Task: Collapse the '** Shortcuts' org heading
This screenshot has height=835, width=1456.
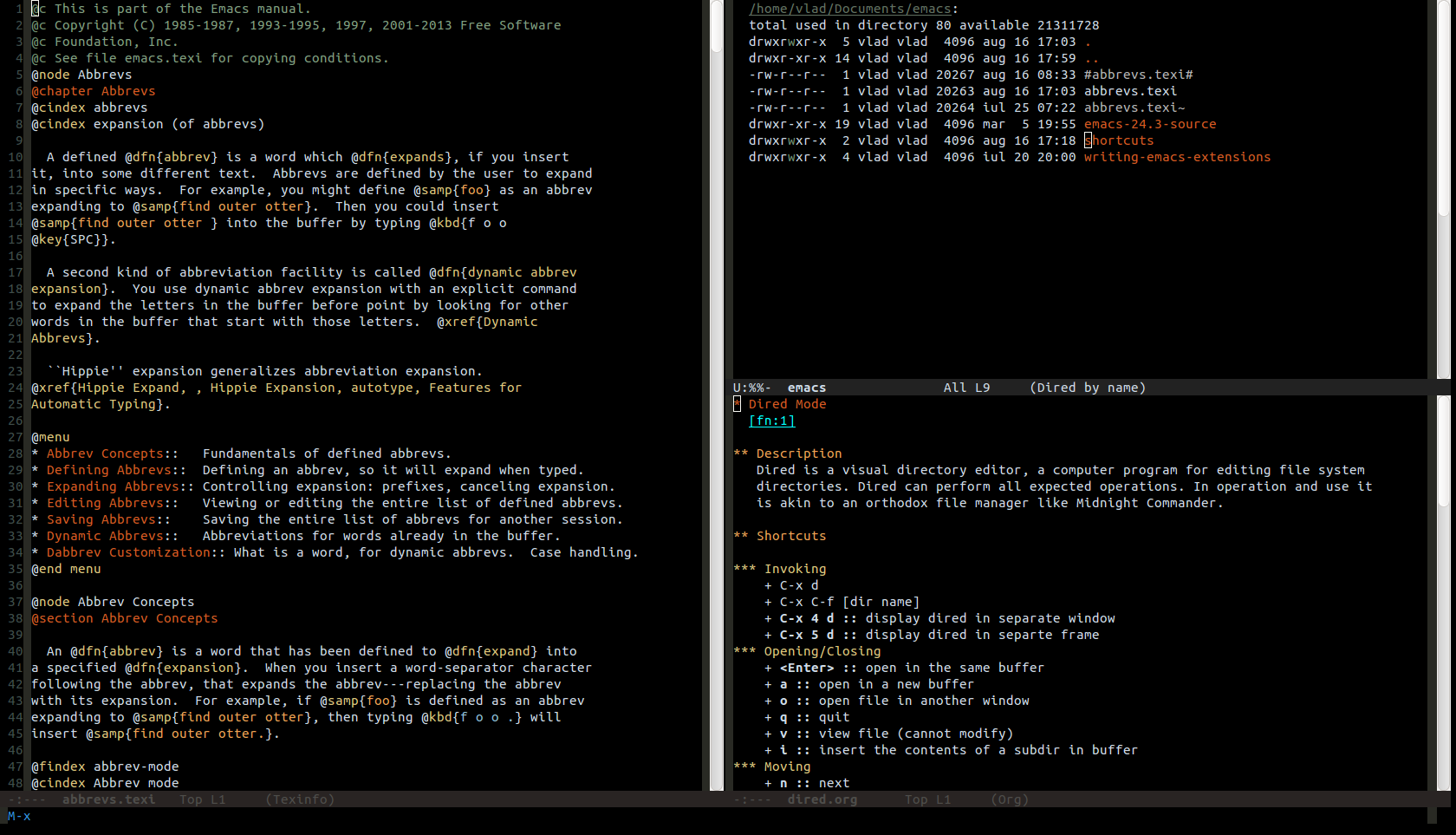Action: [780, 536]
